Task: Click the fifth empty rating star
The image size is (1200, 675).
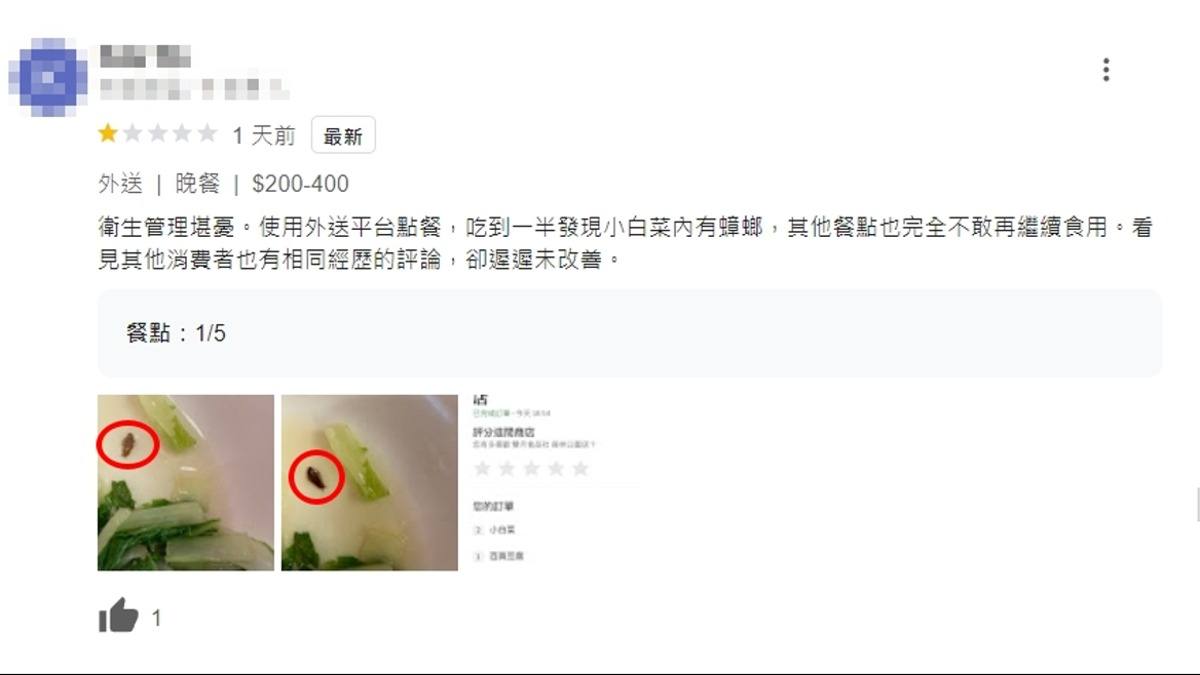Action: coord(207,134)
